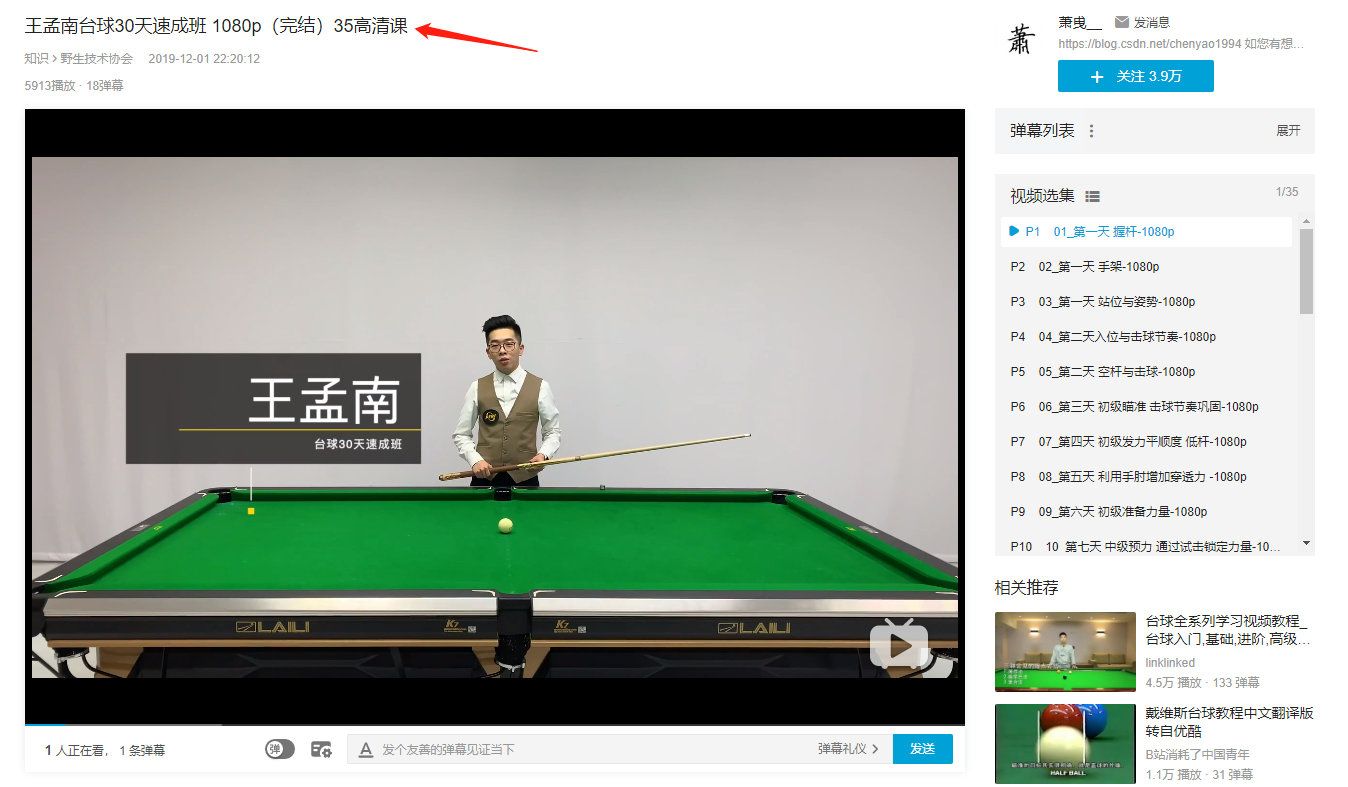This screenshot has width=1348, height=787.
Task: Open recommended uploader linklinked
Action: (1170, 663)
